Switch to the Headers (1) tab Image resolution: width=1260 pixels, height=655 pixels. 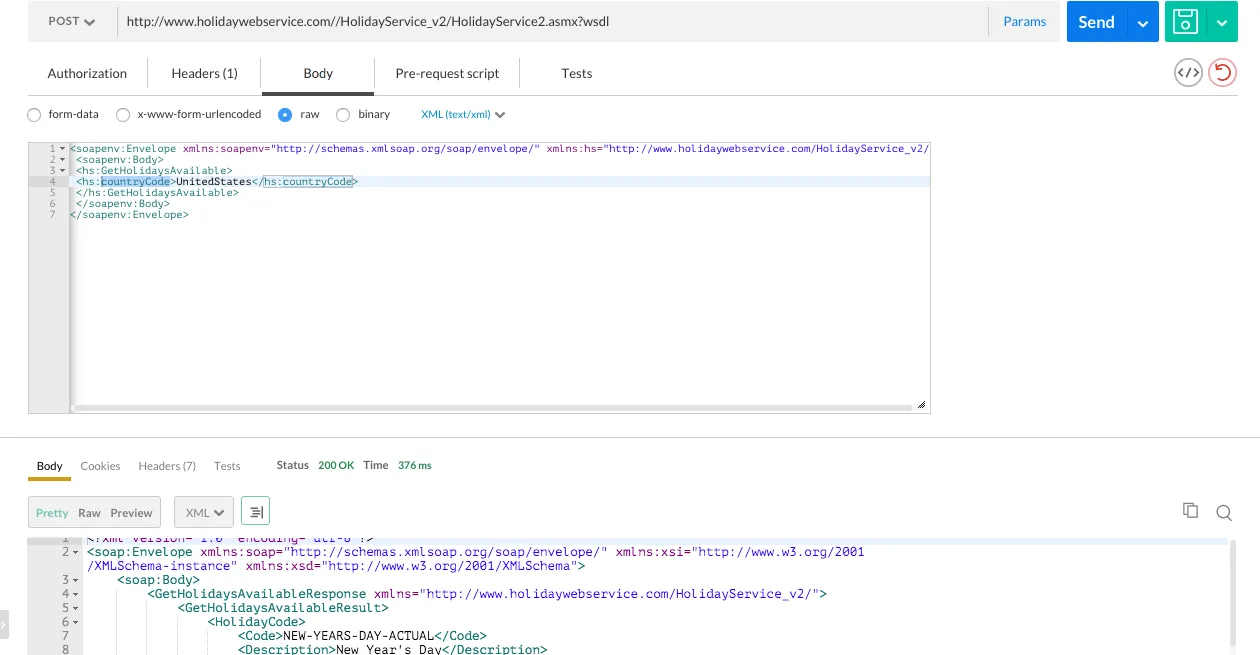[x=204, y=73]
